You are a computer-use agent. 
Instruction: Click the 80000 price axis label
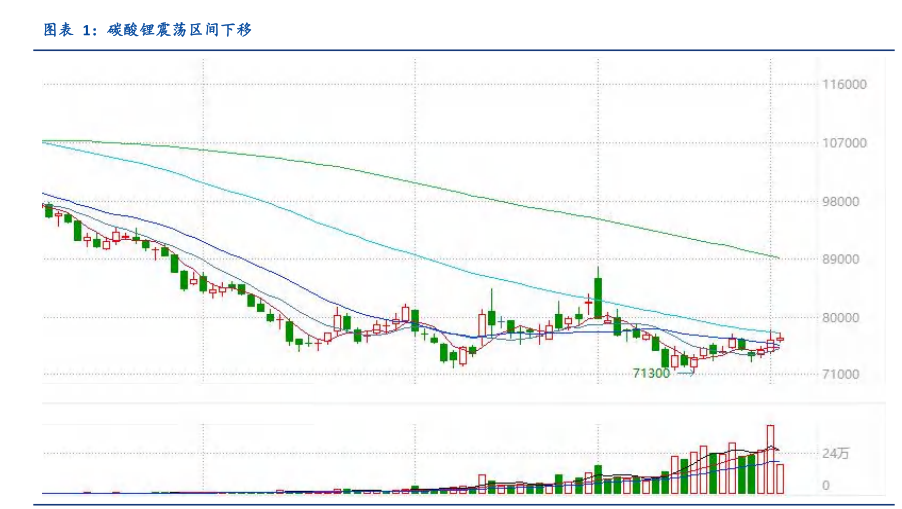[x=840, y=318]
